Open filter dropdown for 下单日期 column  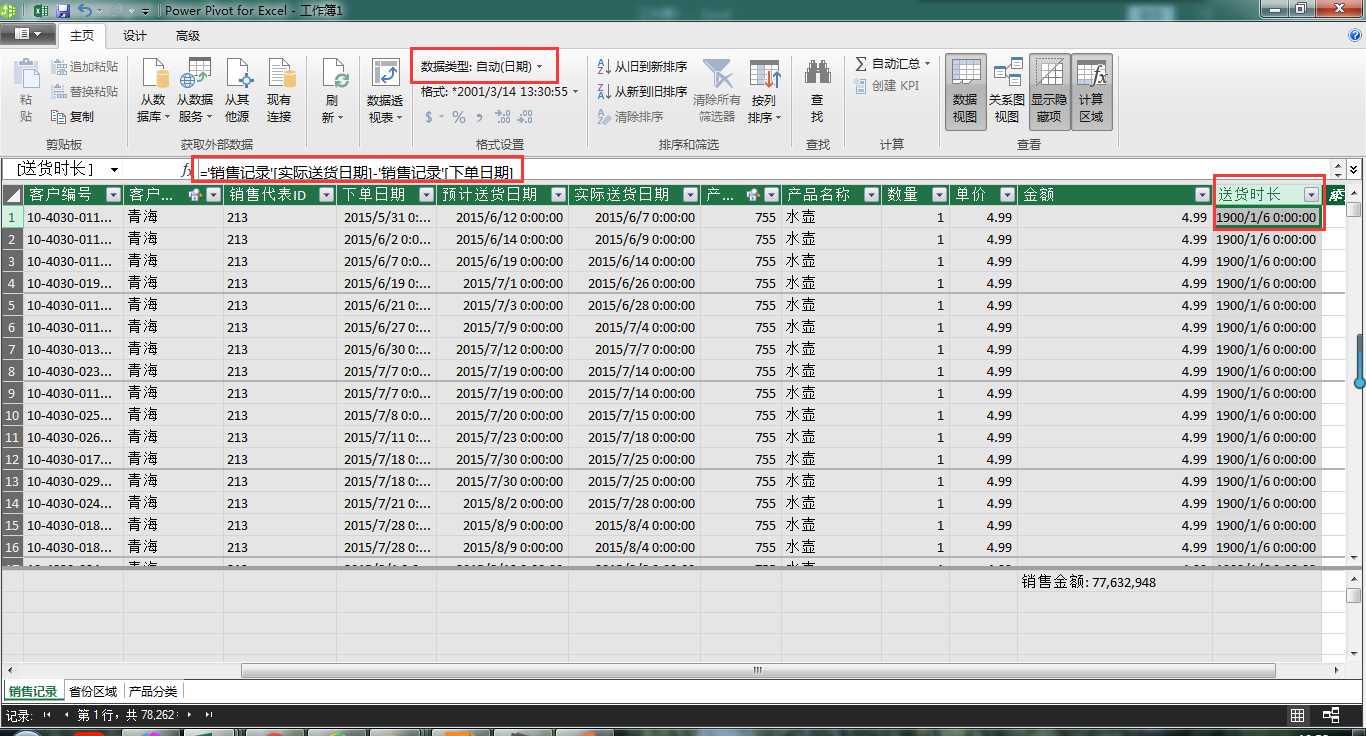pos(427,195)
